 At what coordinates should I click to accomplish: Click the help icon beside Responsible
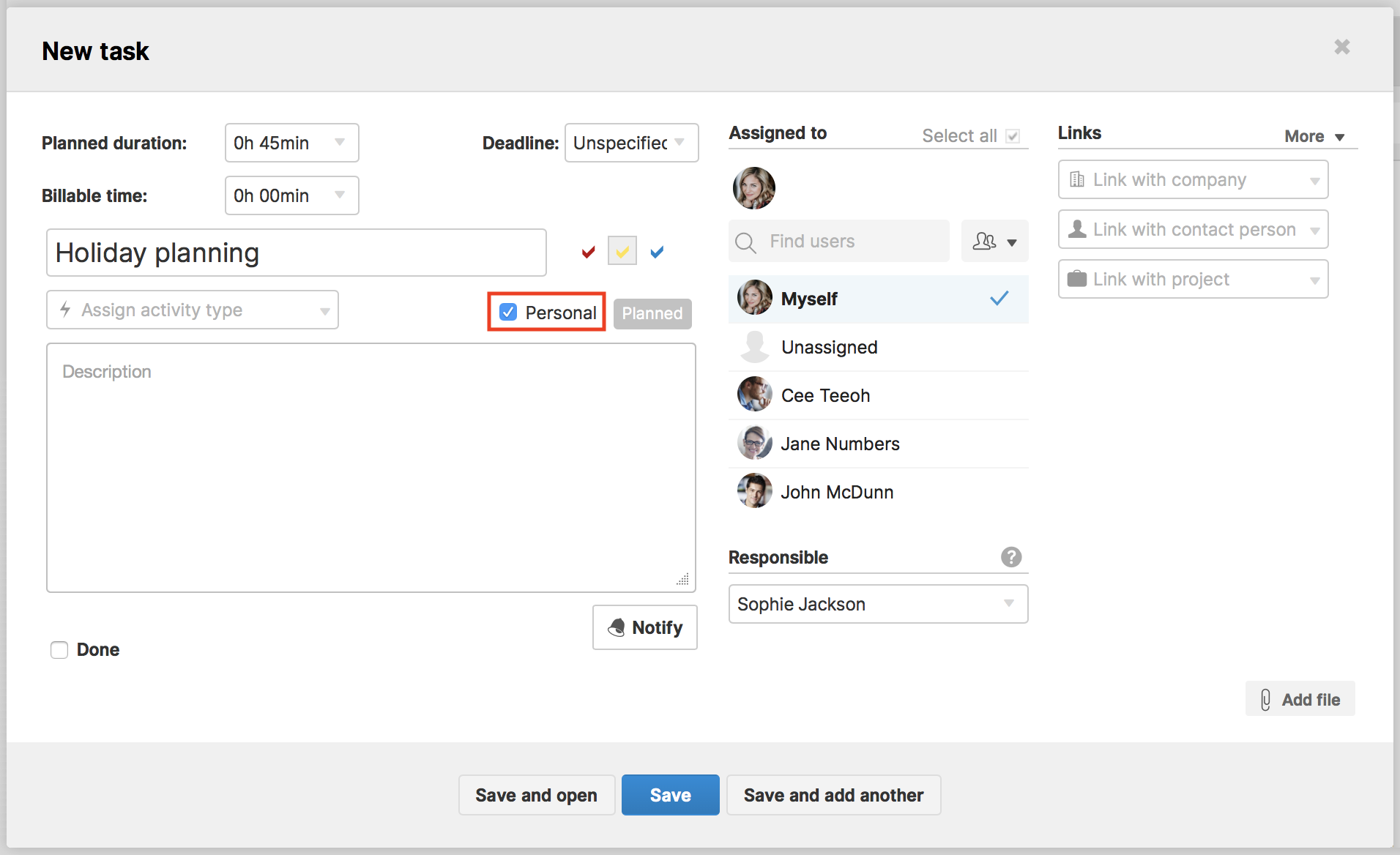(1010, 557)
